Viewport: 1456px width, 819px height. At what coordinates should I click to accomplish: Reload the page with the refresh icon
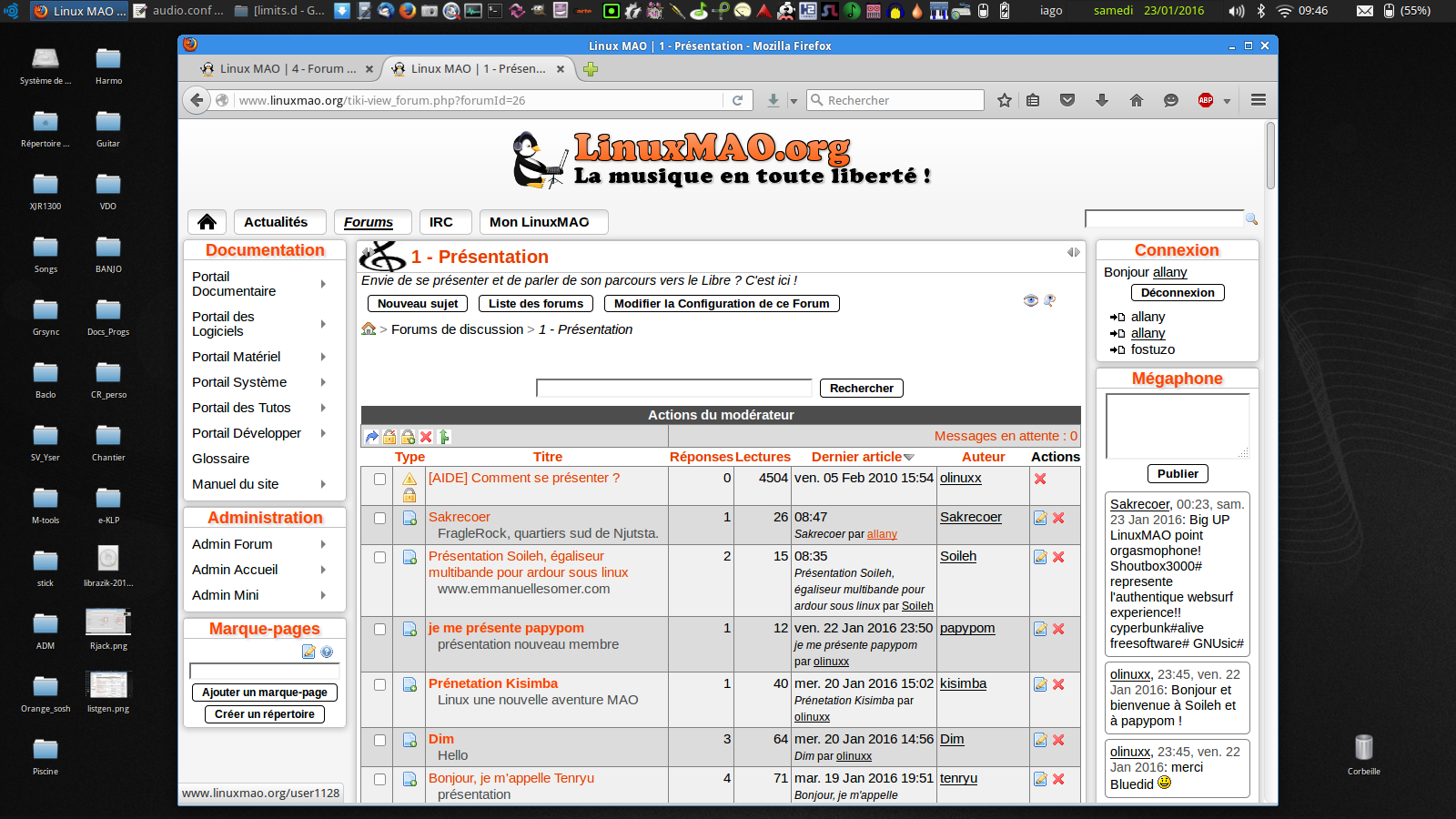pyautogui.click(x=738, y=100)
